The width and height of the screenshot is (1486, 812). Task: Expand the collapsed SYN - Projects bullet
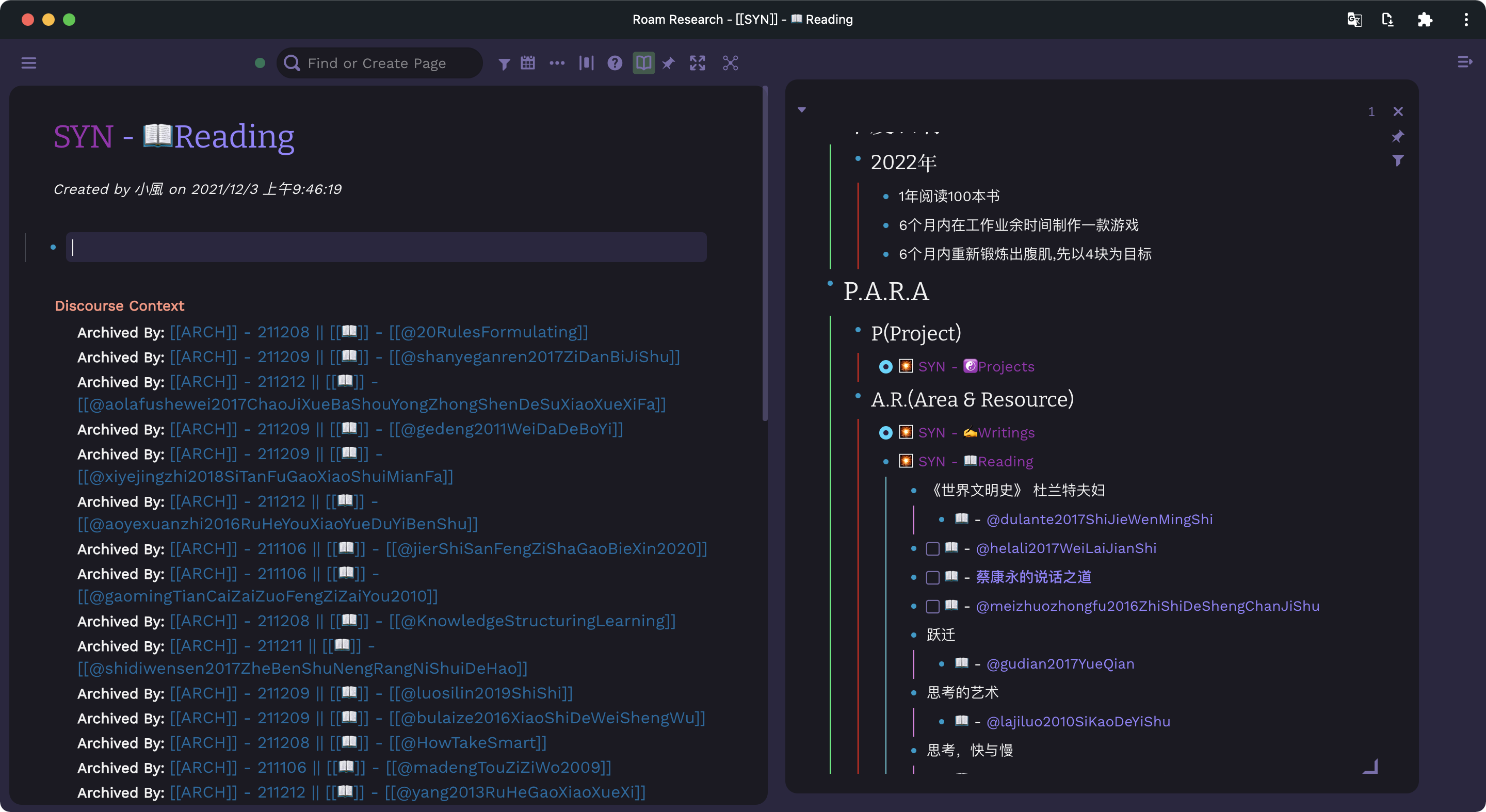(885, 367)
